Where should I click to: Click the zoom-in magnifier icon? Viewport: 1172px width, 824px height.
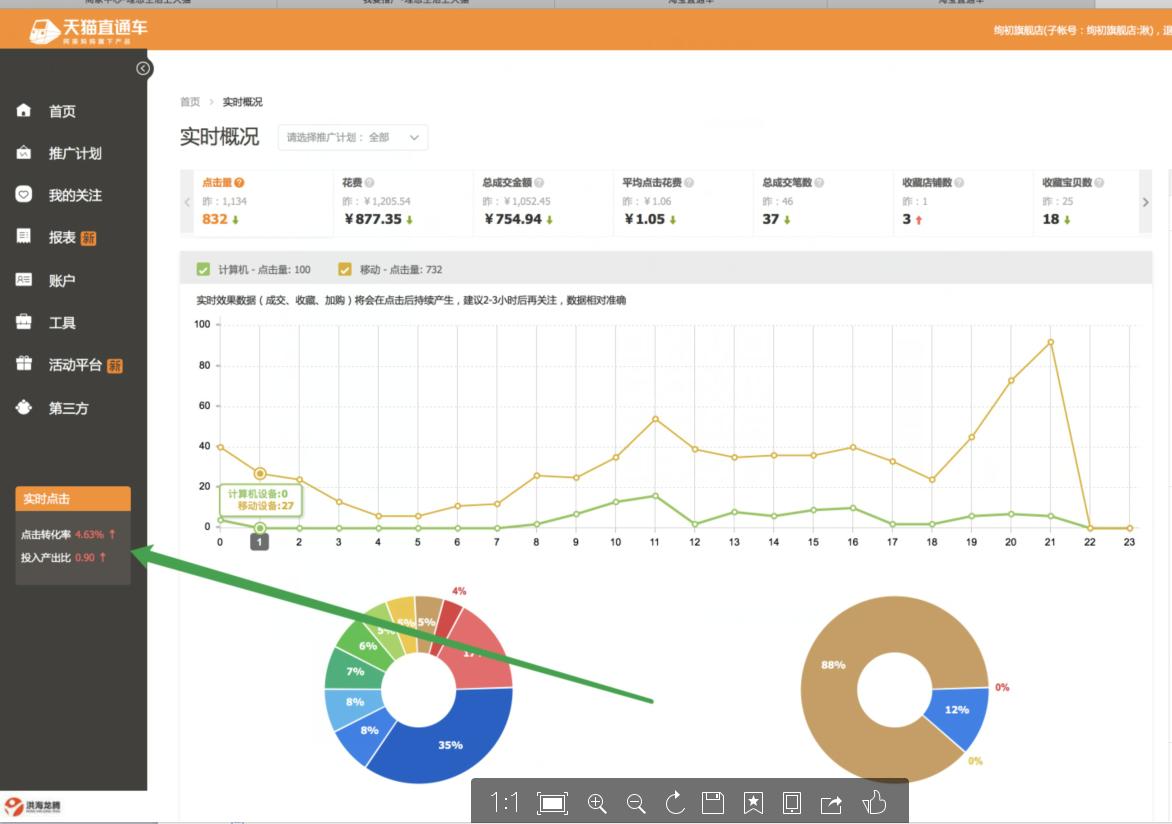[597, 802]
